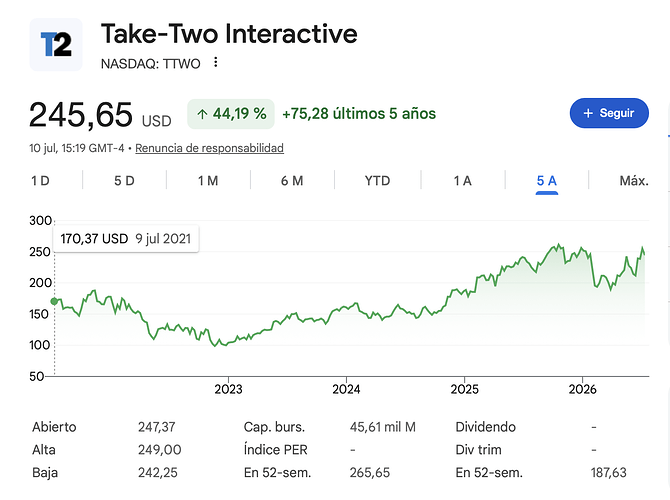
Task: Click the +75,28 últimos 5 años text
Action: point(359,114)
